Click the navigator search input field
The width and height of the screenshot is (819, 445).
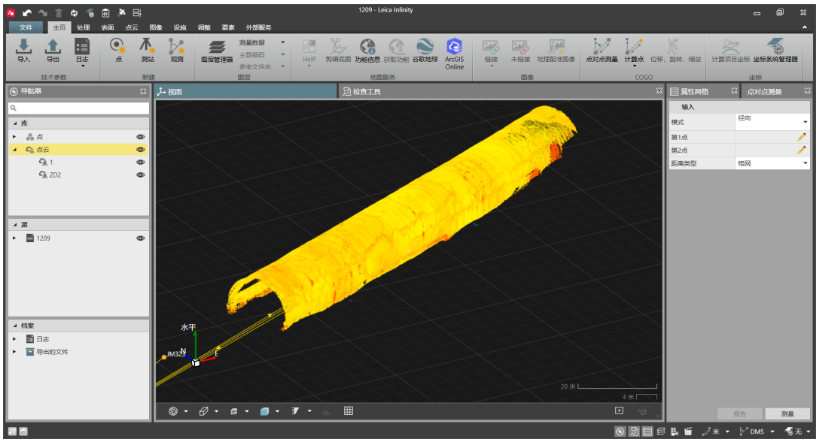coord(80,107)
